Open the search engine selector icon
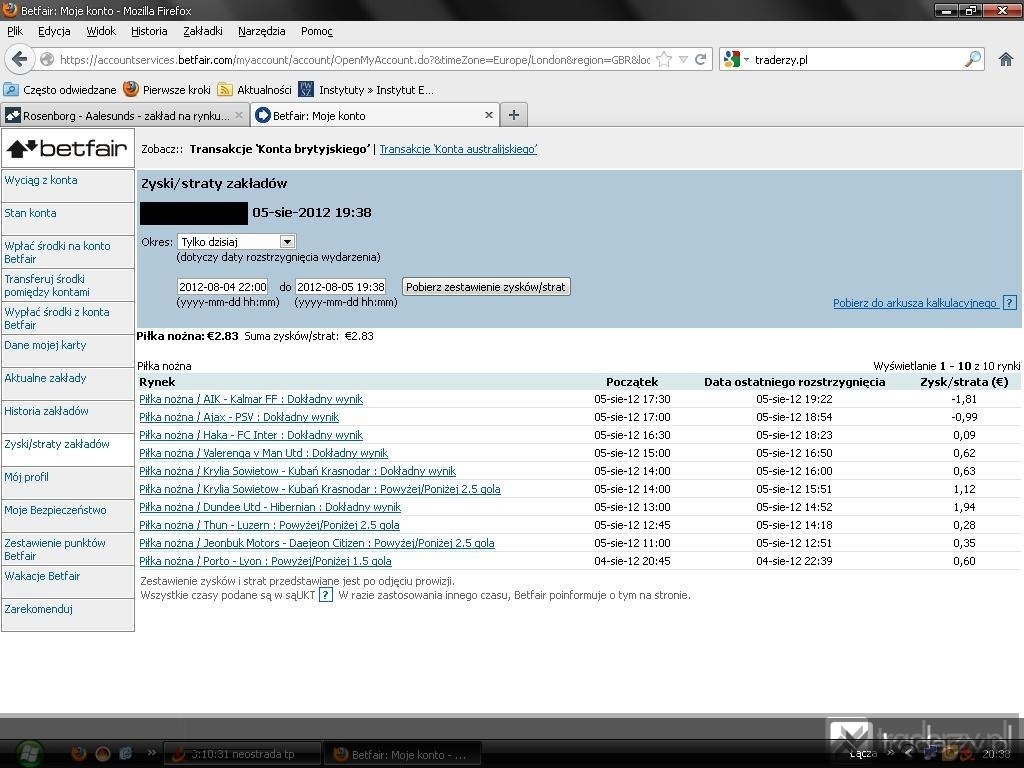 [736, 59]
